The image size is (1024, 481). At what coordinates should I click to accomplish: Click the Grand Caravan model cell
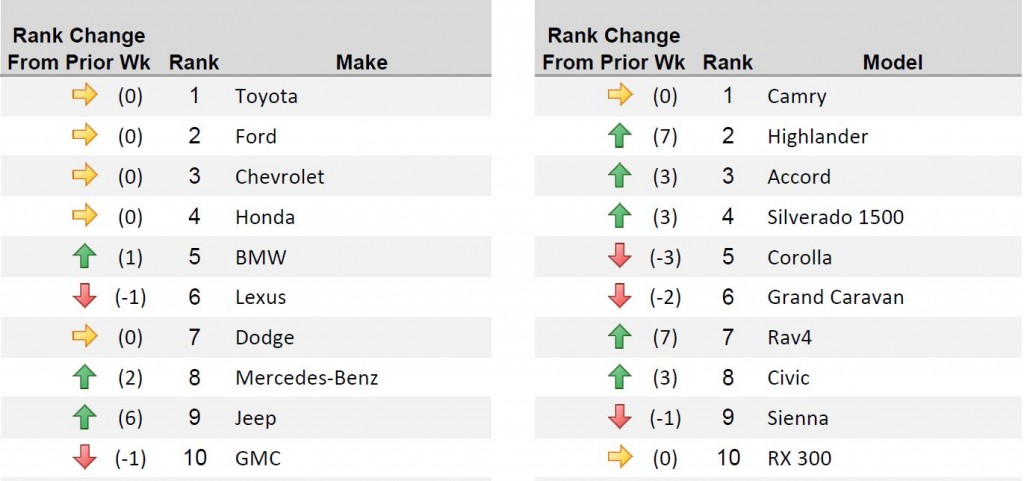click(835, 297)
